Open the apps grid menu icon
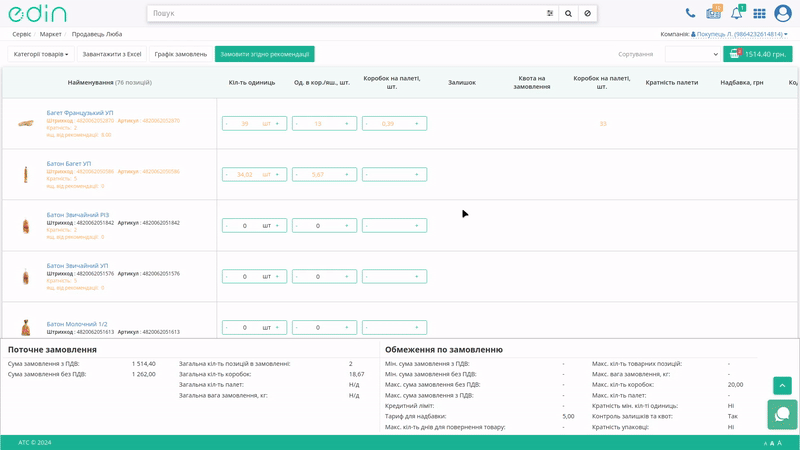 [759, 13]
